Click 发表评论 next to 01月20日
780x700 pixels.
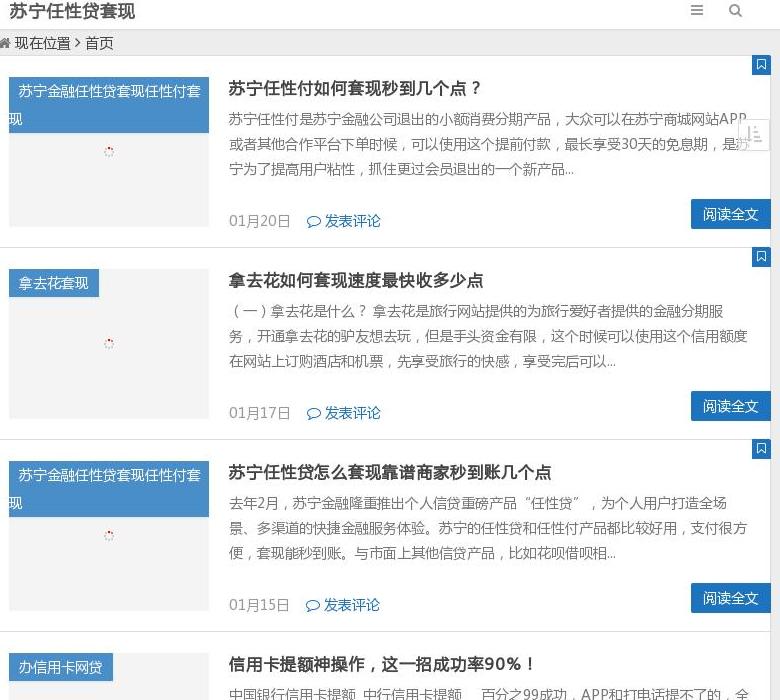pos(353,221)
